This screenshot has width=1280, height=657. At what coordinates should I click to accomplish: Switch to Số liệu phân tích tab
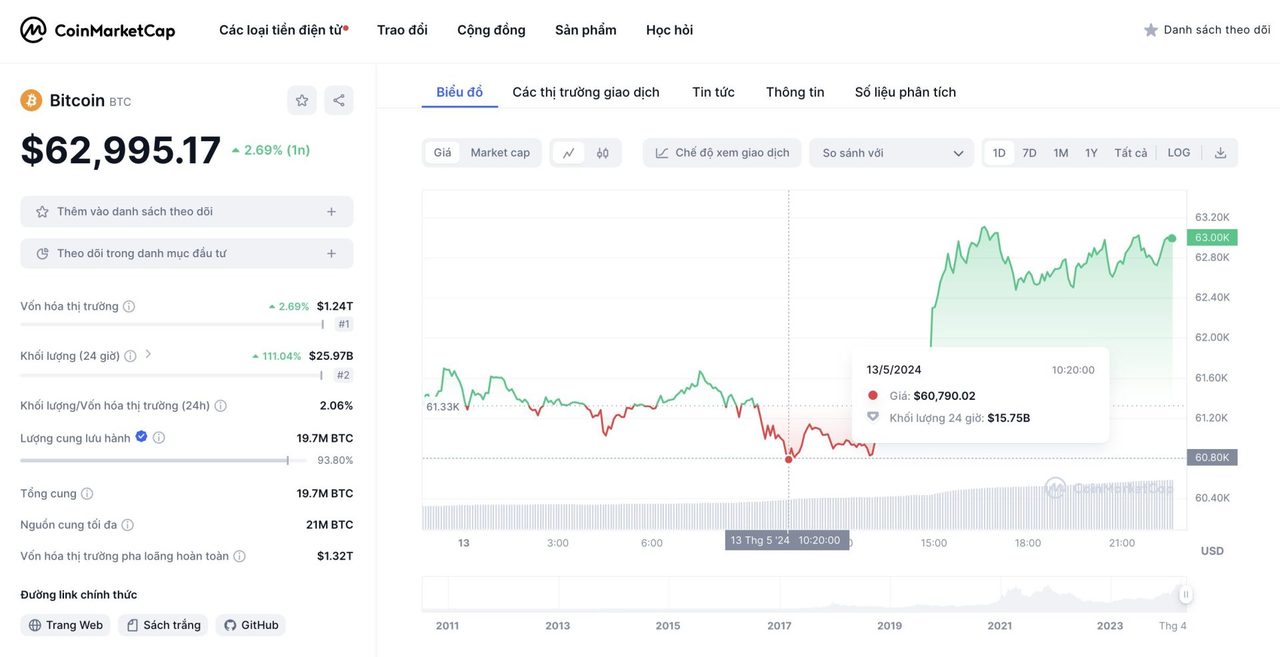[x=905, y=92]
